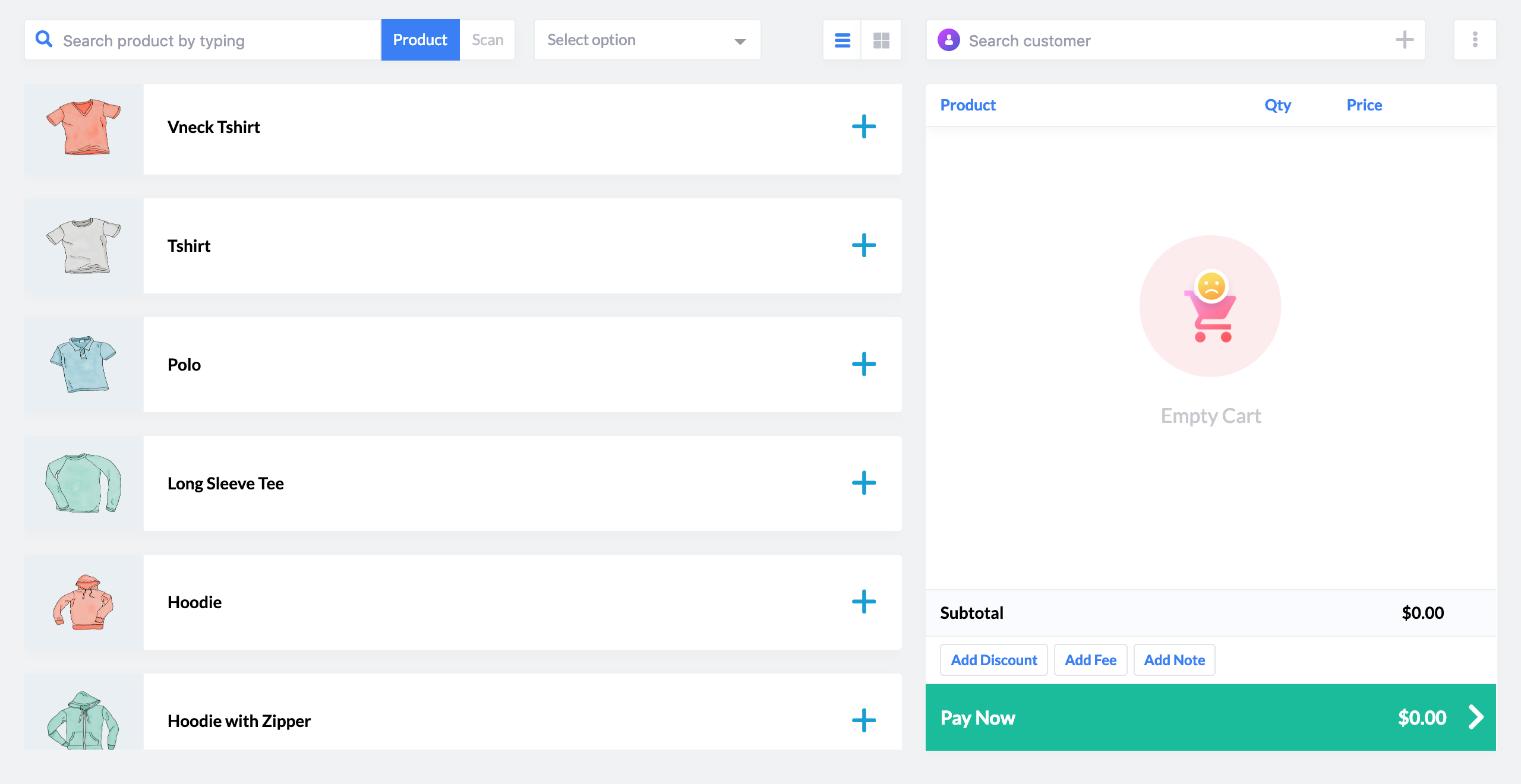Click the Polo product thumbnail

84,365
